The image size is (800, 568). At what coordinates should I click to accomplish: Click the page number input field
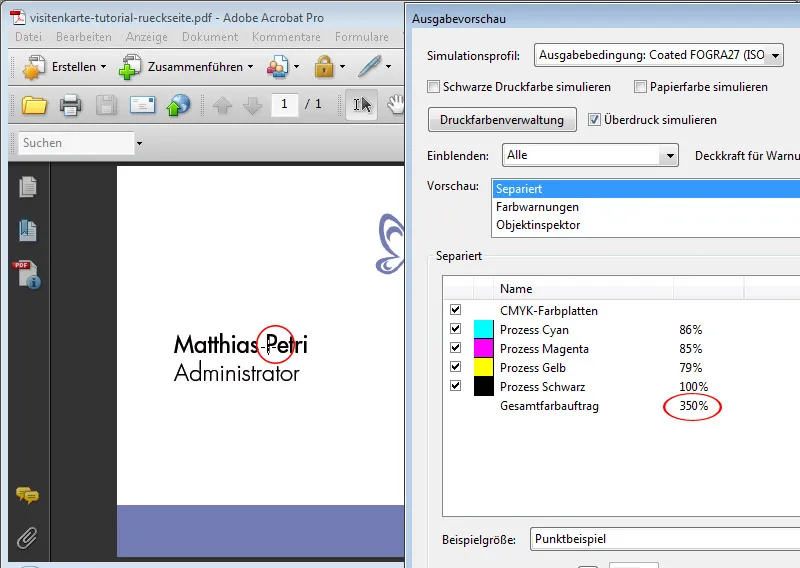284,105
